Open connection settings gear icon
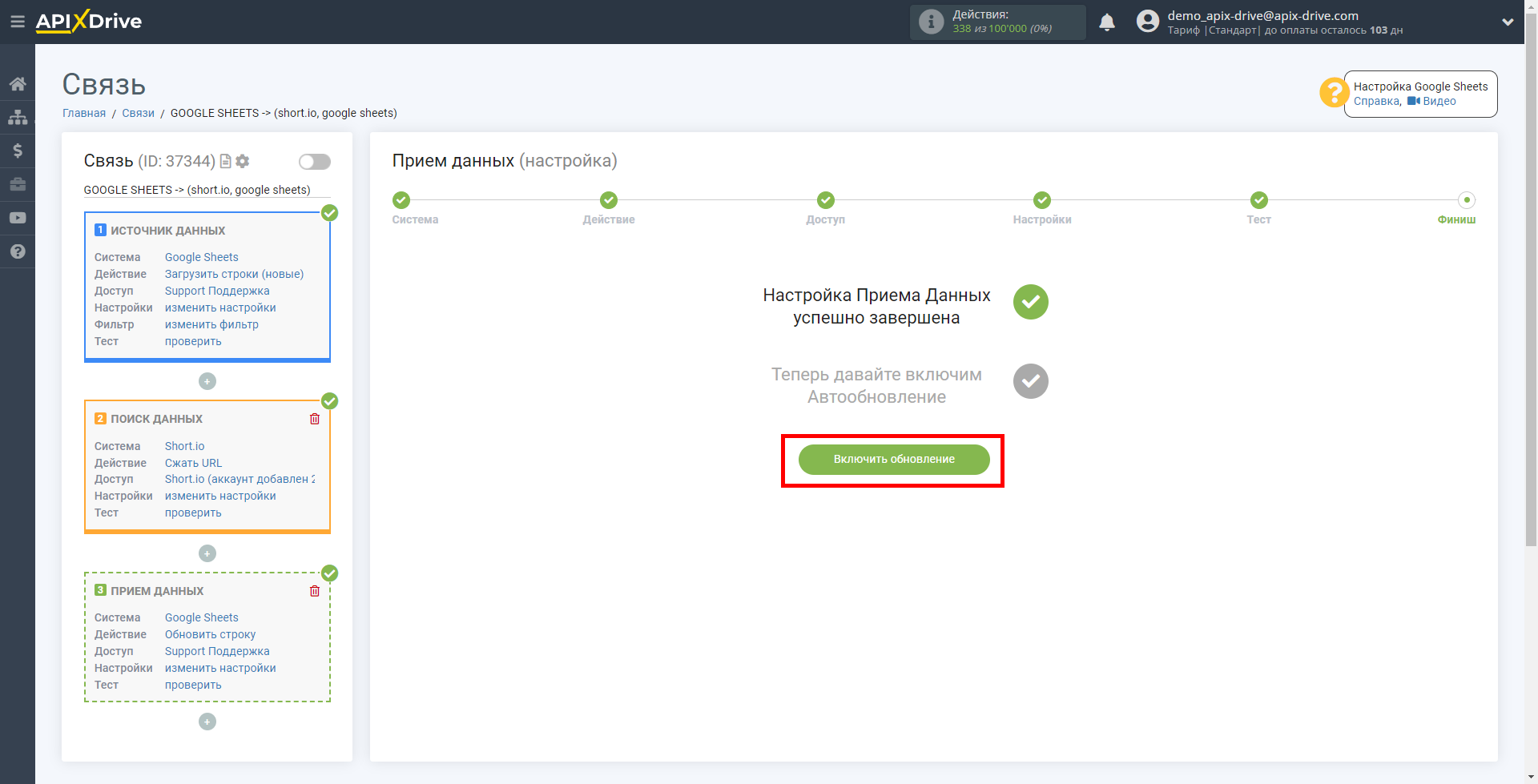Viewport: 1538px width, 784px height. 243,161
